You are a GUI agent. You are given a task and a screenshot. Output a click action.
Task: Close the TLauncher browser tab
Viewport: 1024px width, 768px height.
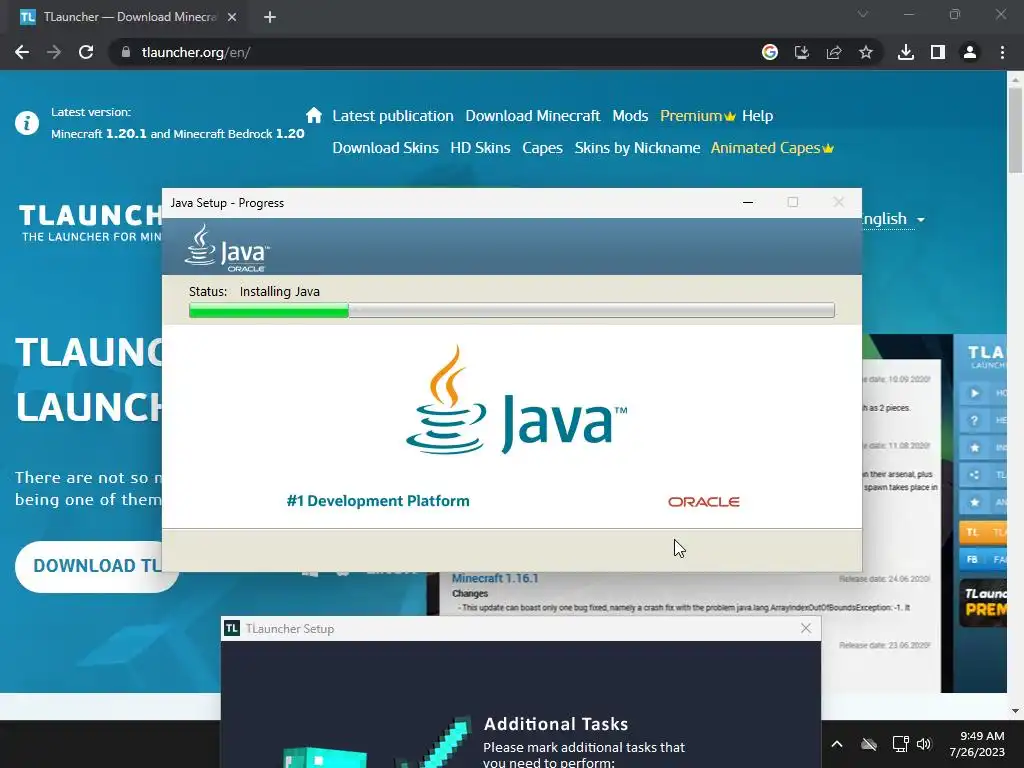click(x=232, y=17)
